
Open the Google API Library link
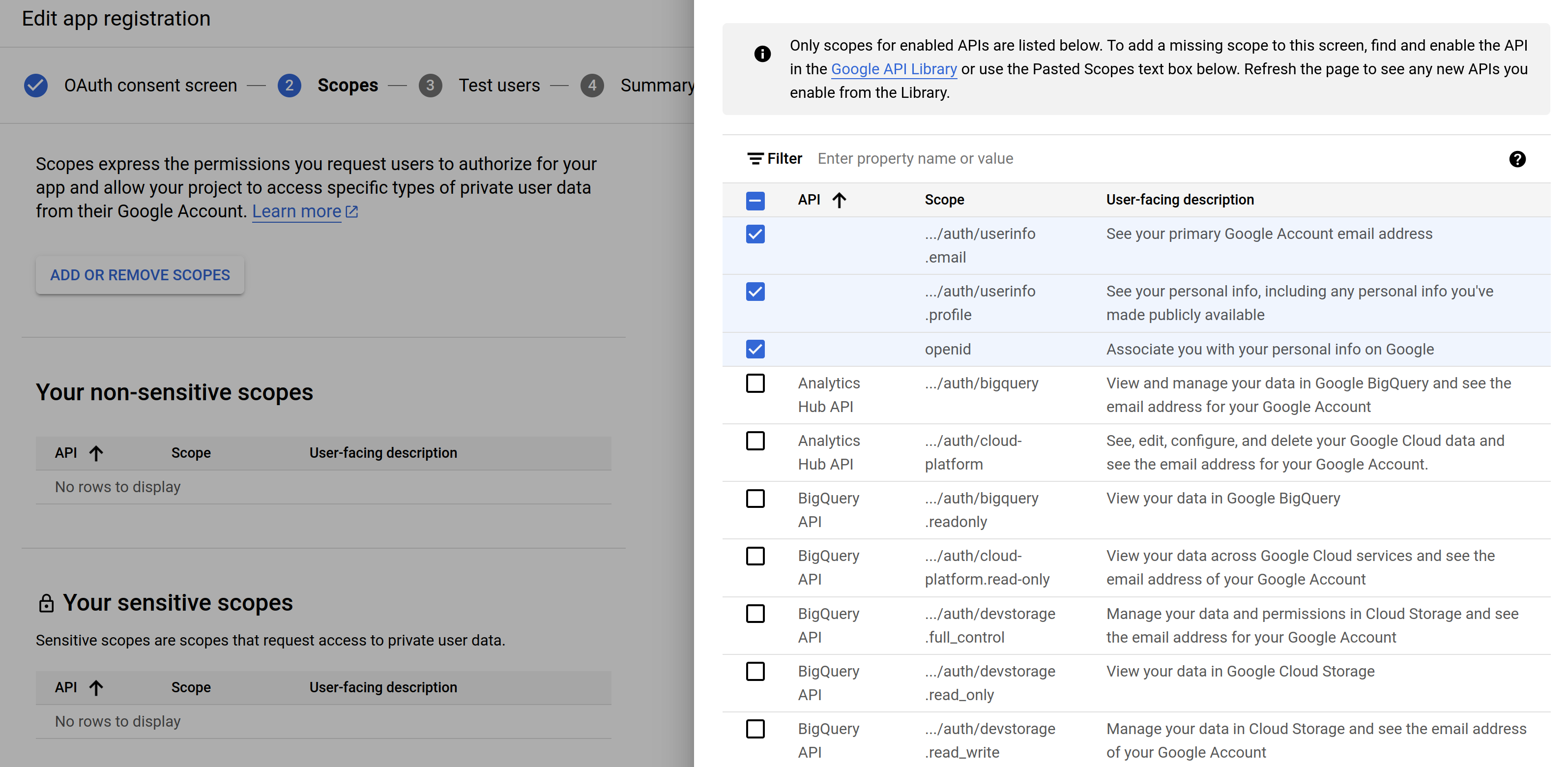click(x=894, y=69)
